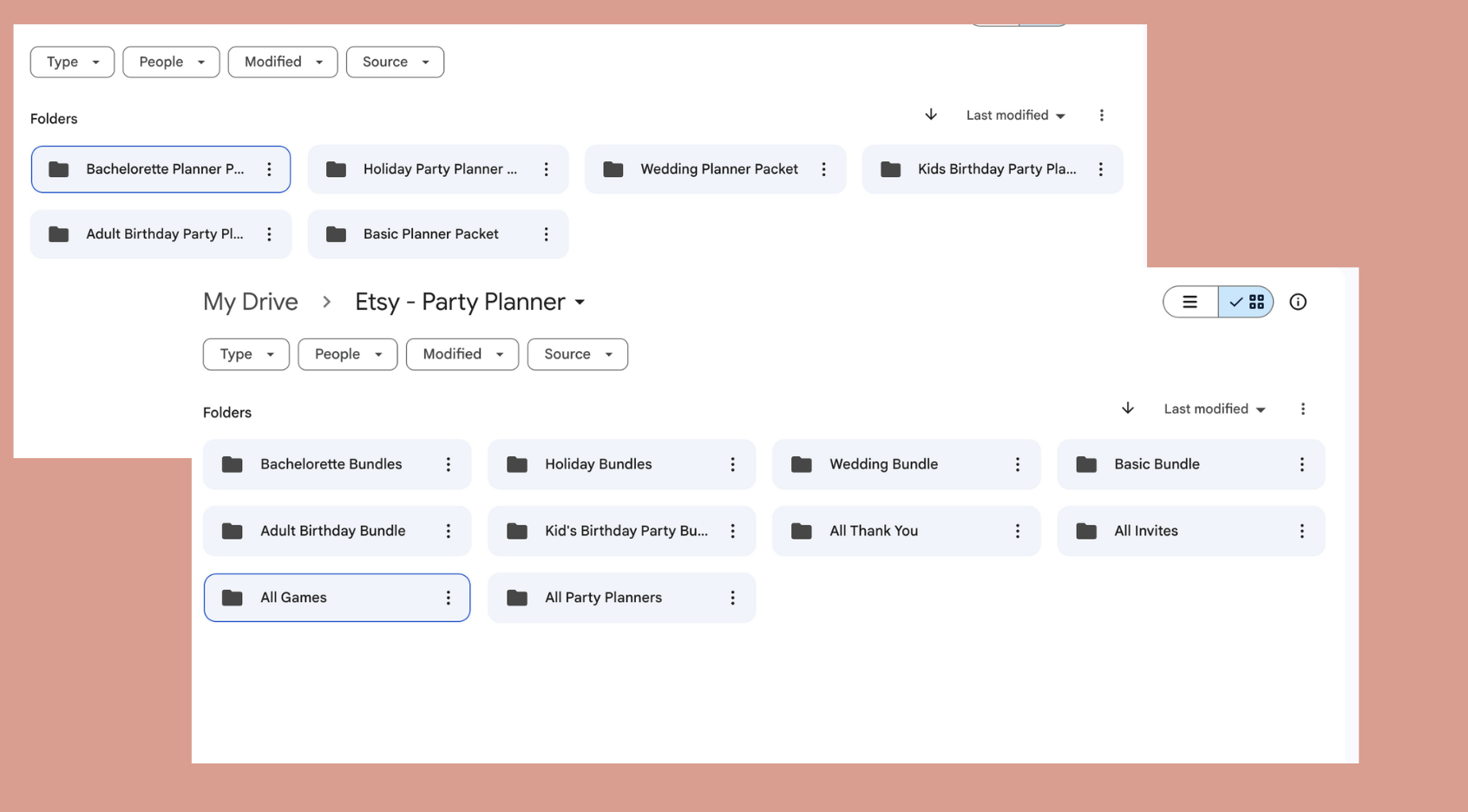Reverse sort direction arrow in Etsy folder

[1128, 409]
